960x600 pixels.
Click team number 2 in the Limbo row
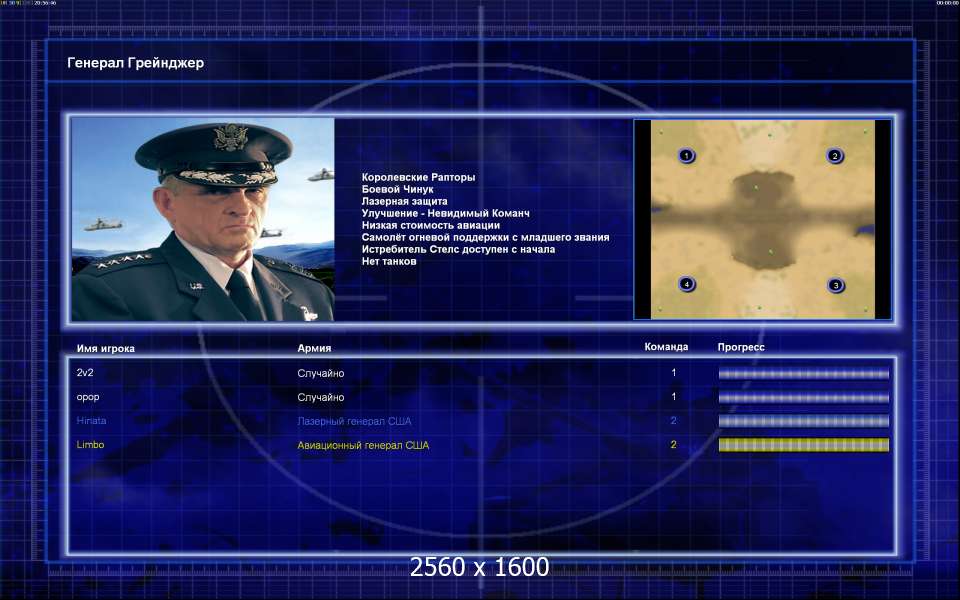[673, 444]
